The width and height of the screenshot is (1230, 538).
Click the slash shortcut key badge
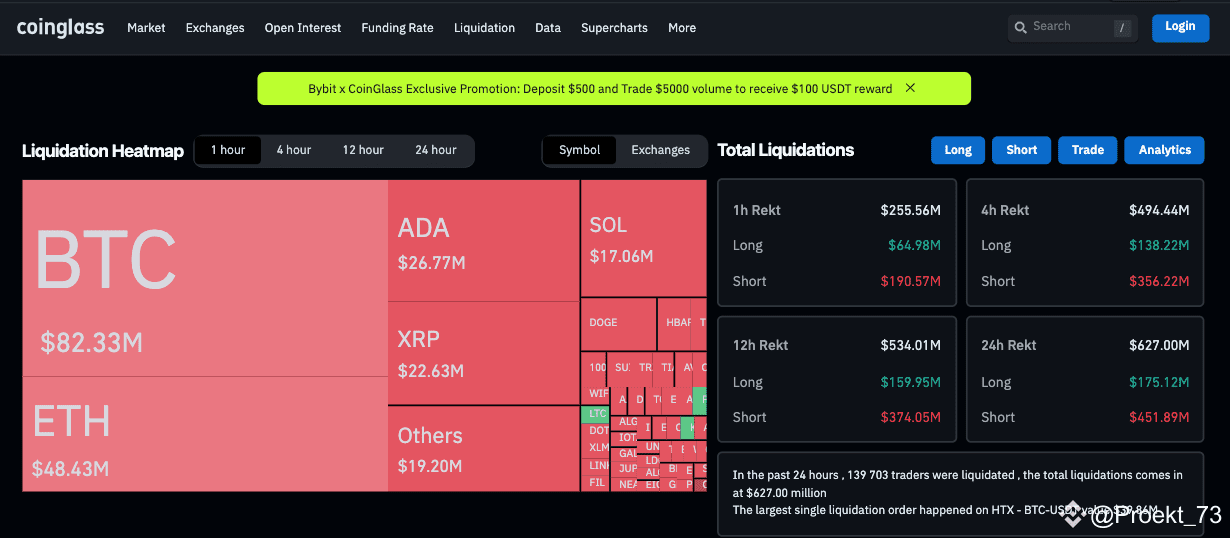[x=1122, y=28]
